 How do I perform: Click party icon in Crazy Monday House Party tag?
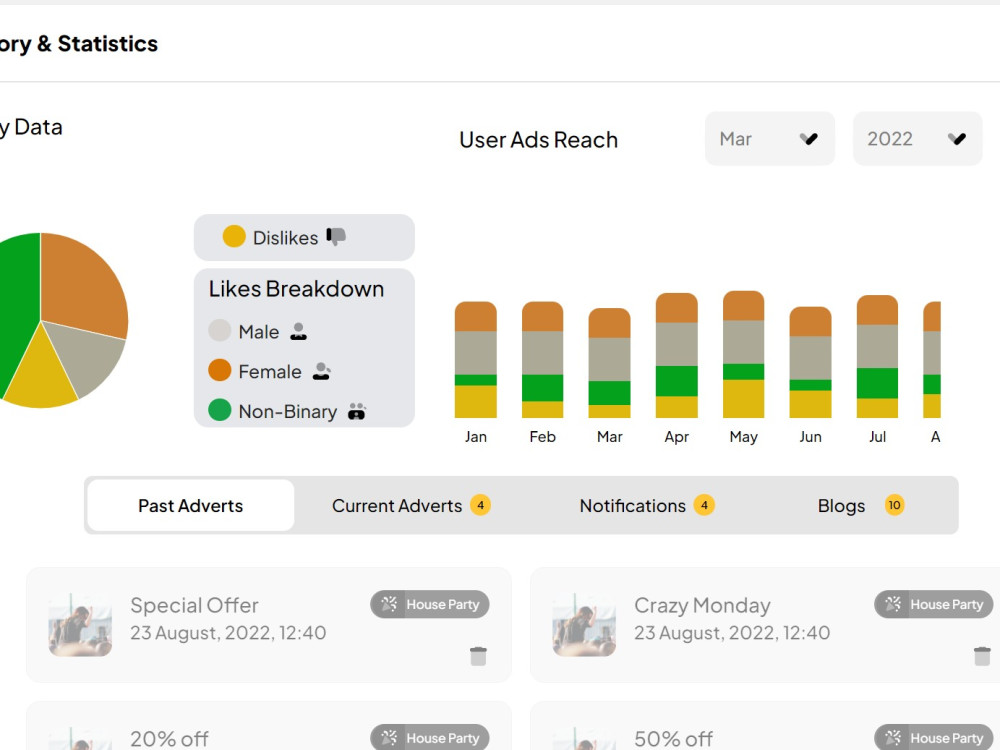coord(893,604)
